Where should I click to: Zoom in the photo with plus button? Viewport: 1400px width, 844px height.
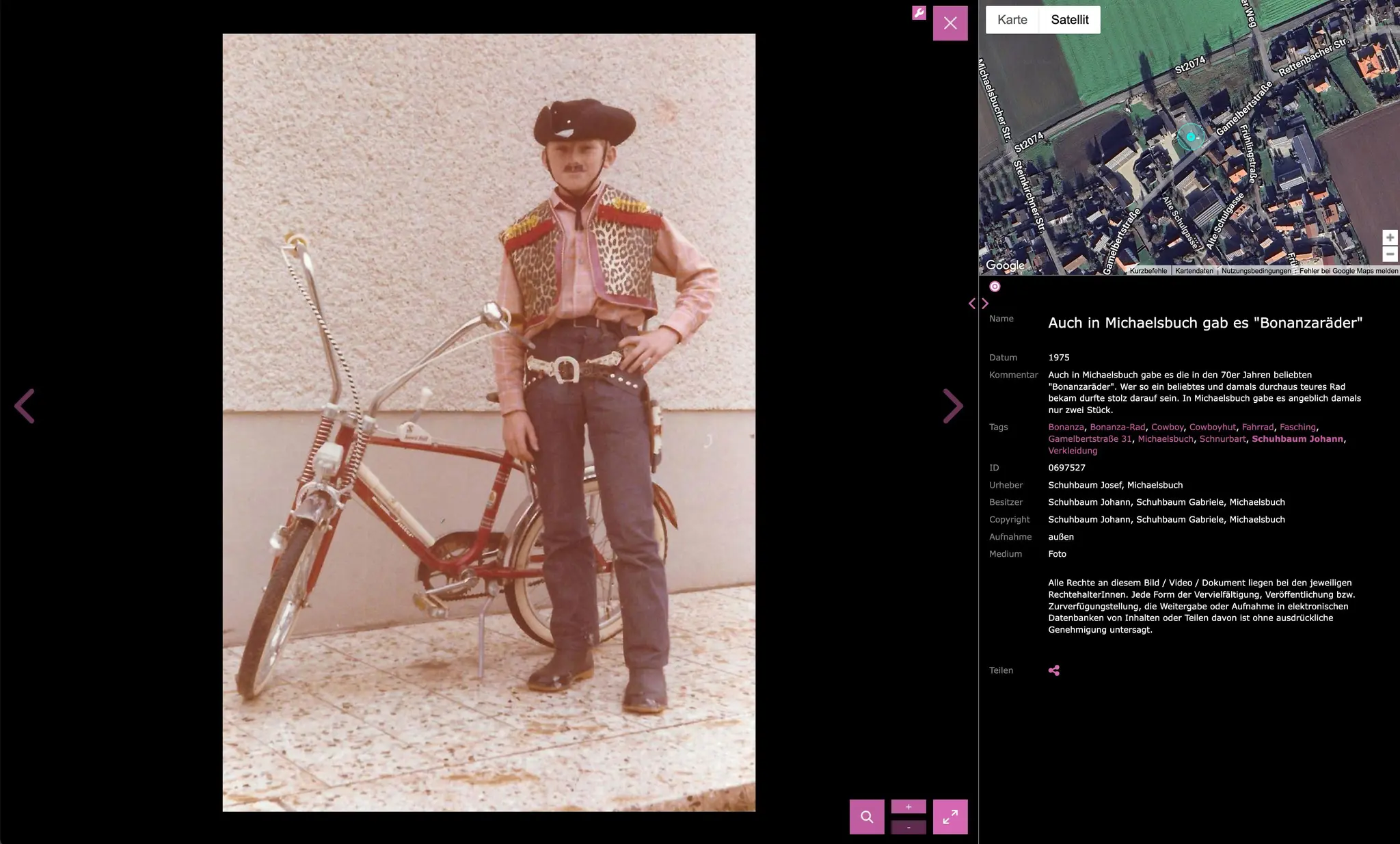coord(908,807)
